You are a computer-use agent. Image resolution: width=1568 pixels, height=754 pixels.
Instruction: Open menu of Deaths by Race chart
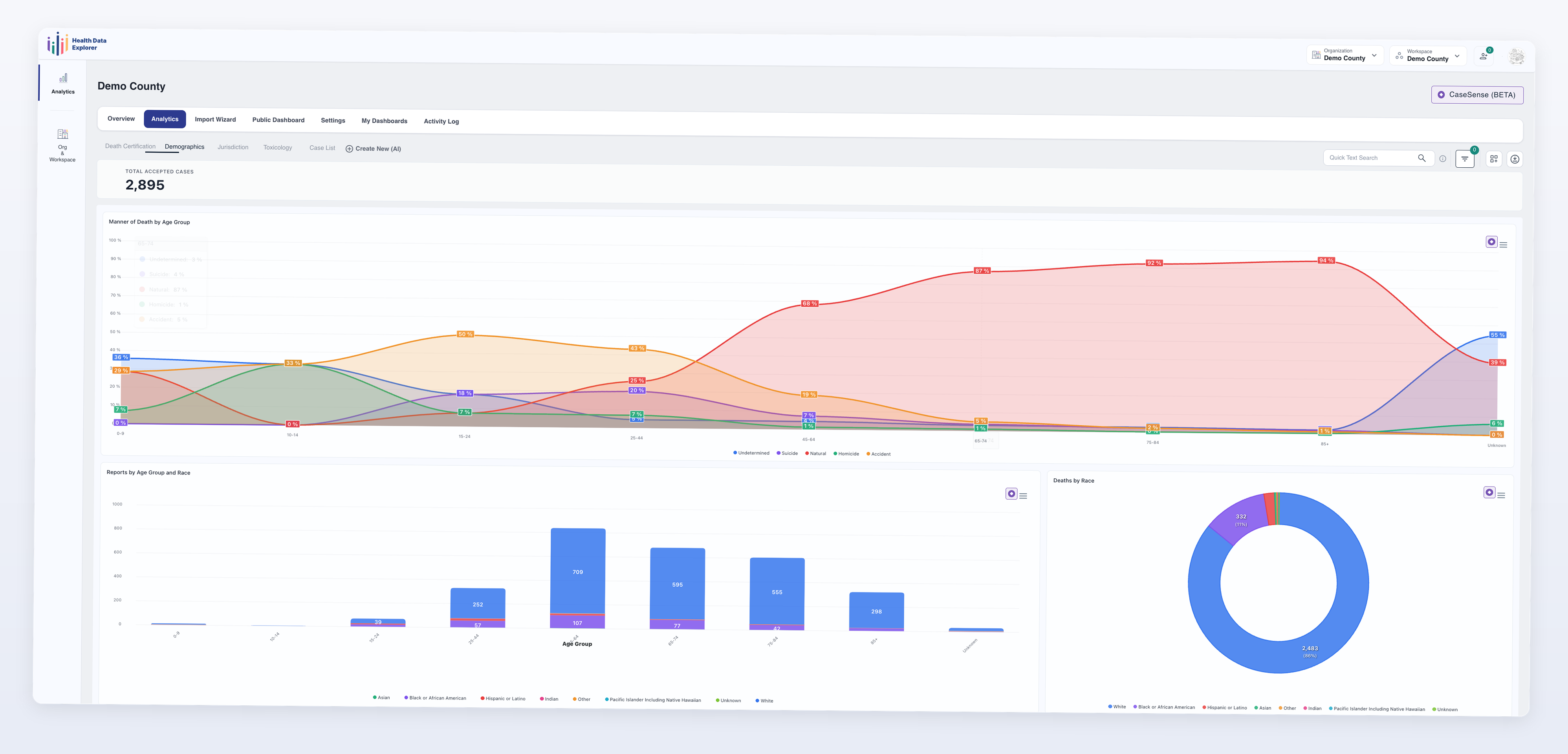[x=1501, y=495]
